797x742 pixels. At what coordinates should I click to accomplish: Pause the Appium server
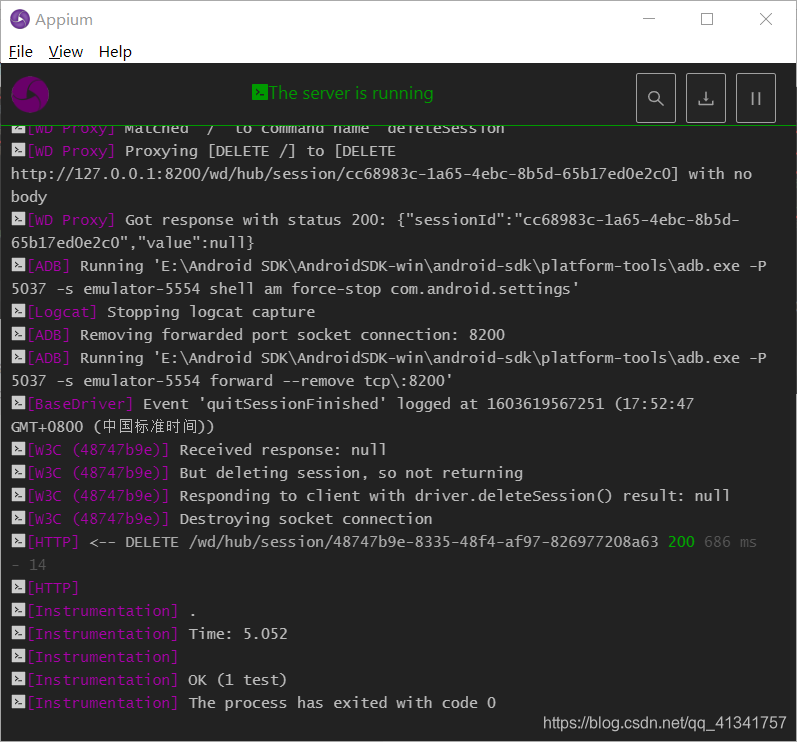(755, 98)
